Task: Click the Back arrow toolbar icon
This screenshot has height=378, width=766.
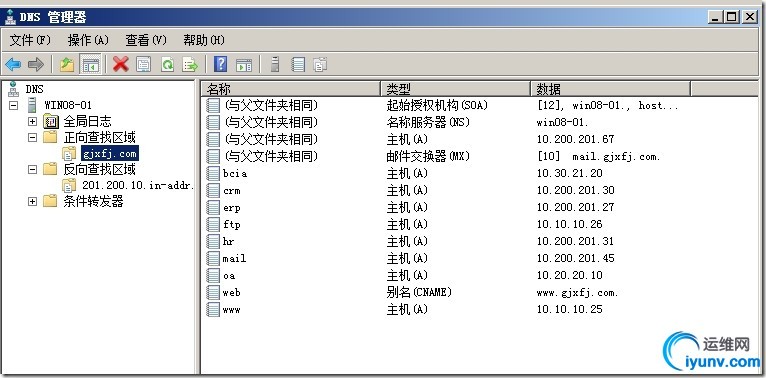Action: pyautogui.click(x=13, y=64)
